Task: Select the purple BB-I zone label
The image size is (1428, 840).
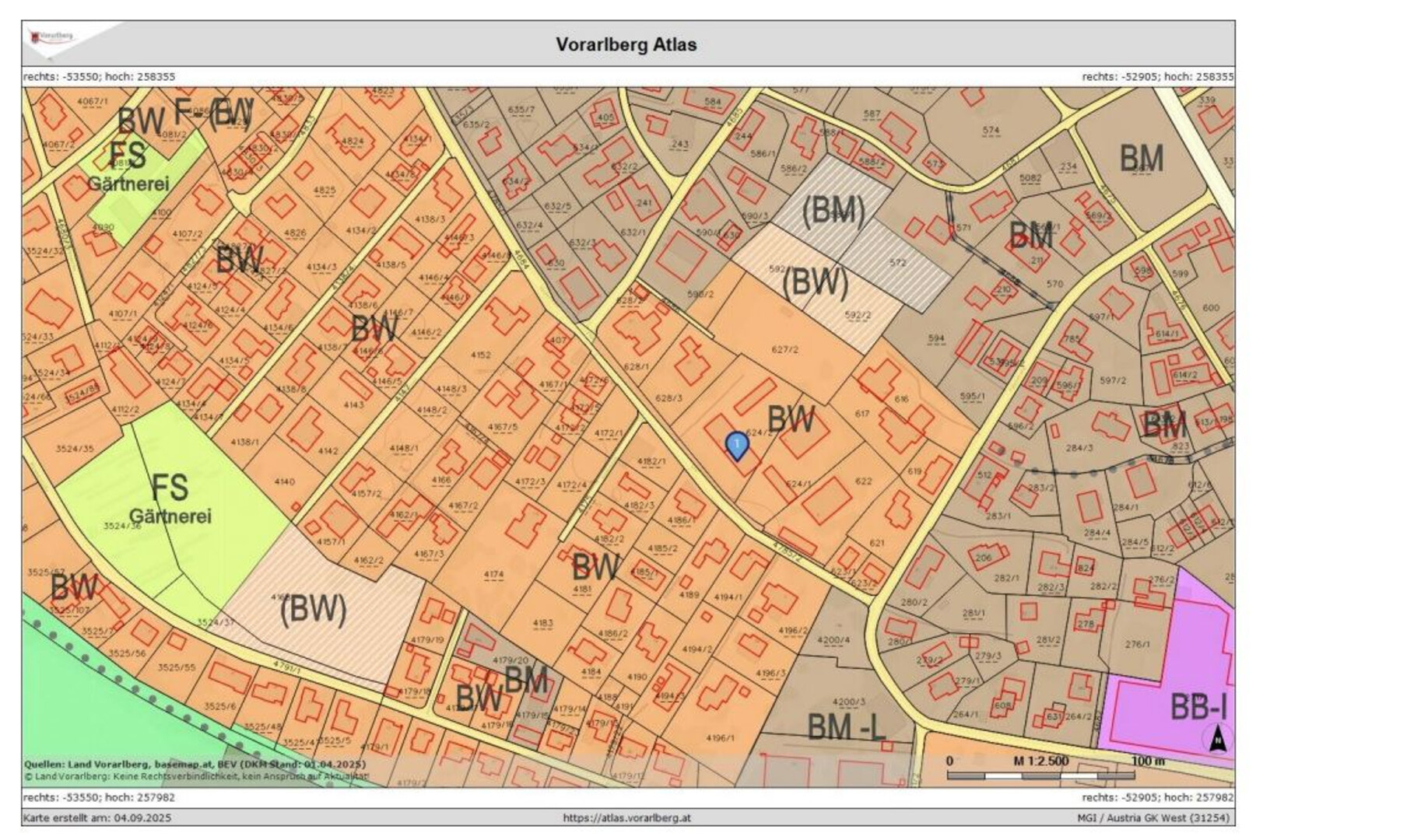Action: [1198, 707]
